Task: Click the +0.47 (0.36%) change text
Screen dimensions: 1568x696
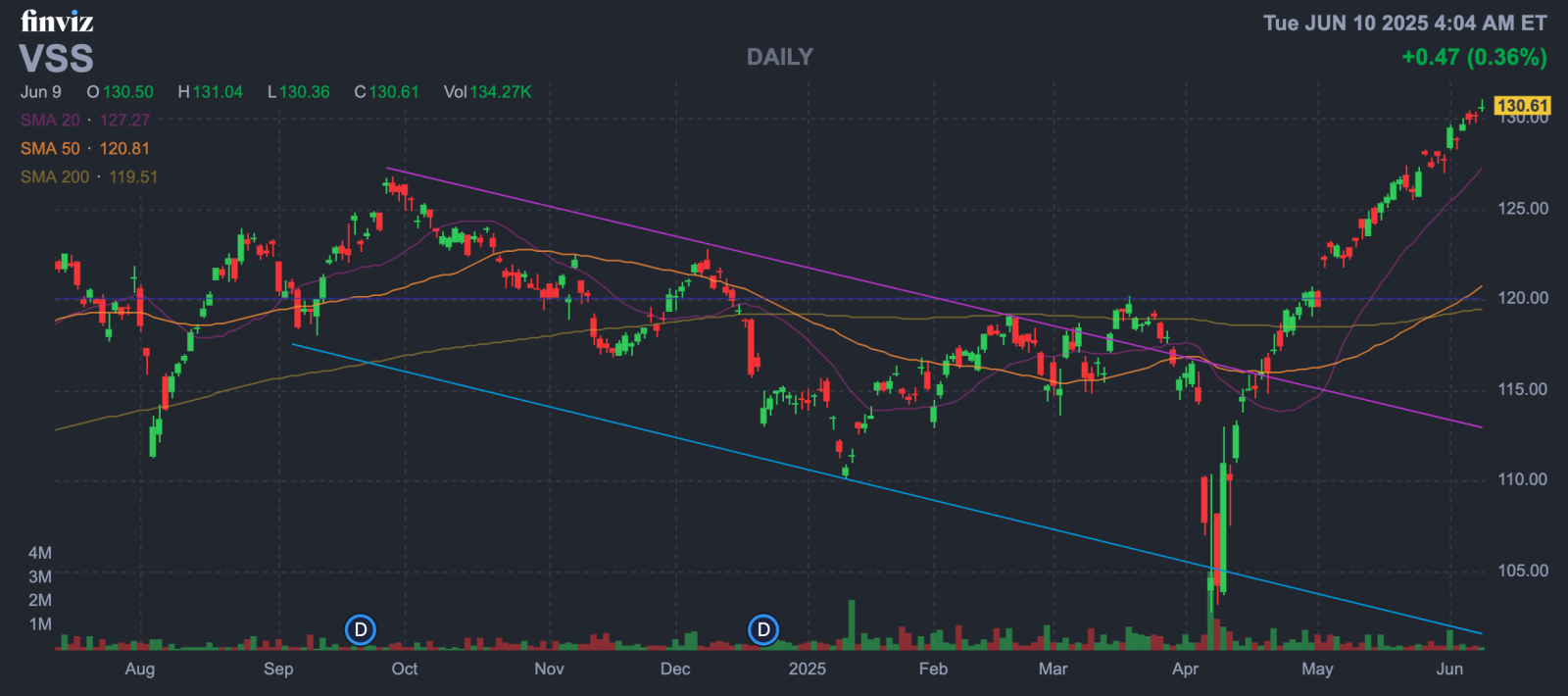Action: coord(1474,57)
